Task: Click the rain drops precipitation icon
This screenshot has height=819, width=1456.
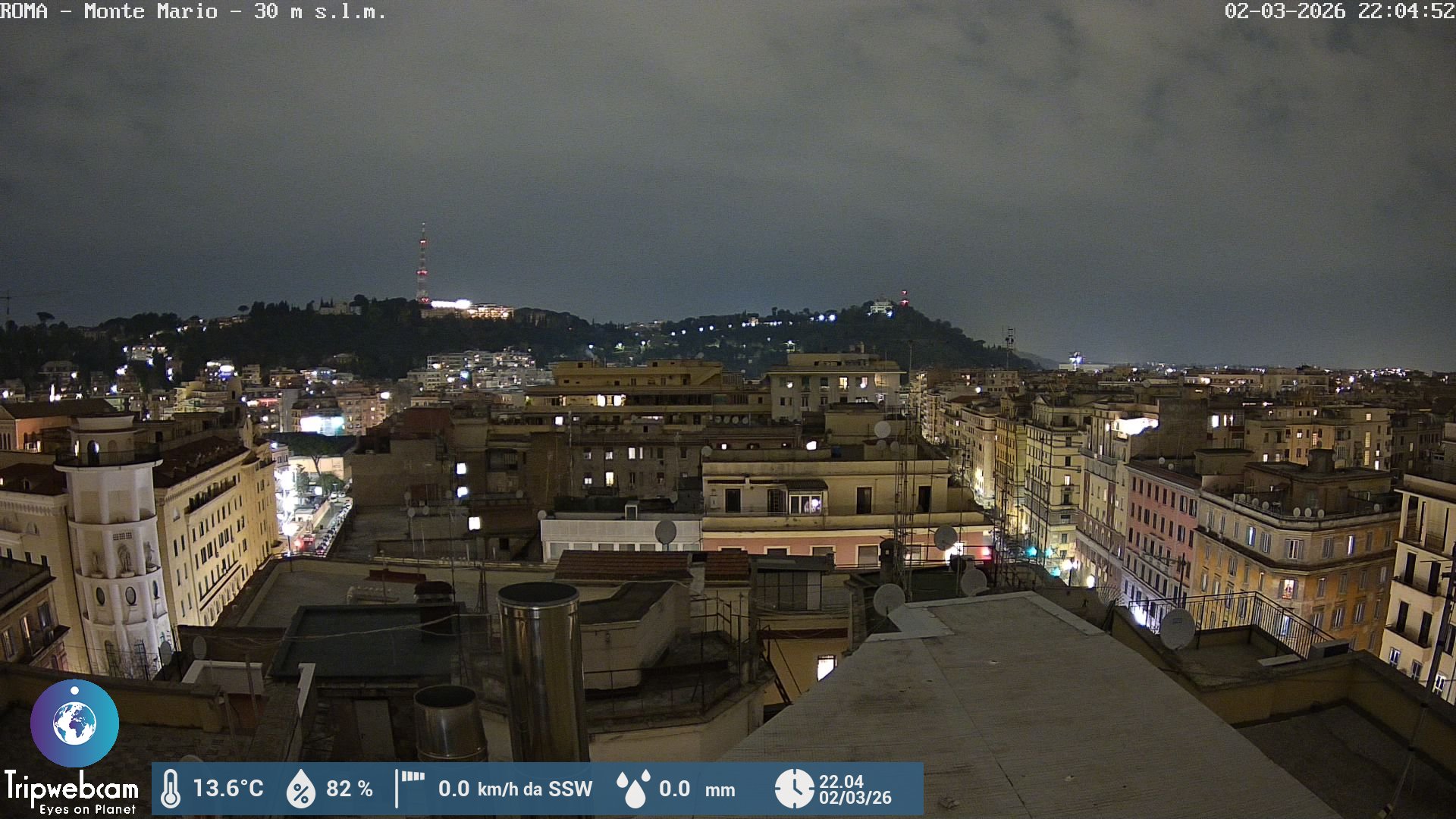Action: pos(633,789)
